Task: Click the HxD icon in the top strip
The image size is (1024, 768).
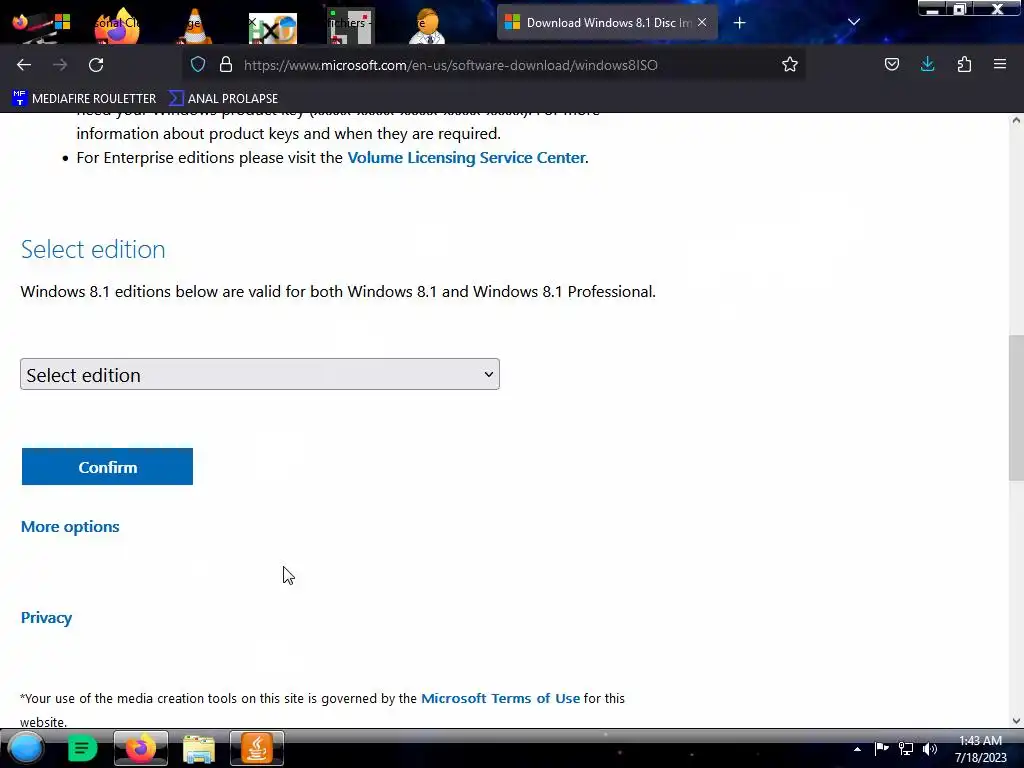Action: click(x=272, y=28)
